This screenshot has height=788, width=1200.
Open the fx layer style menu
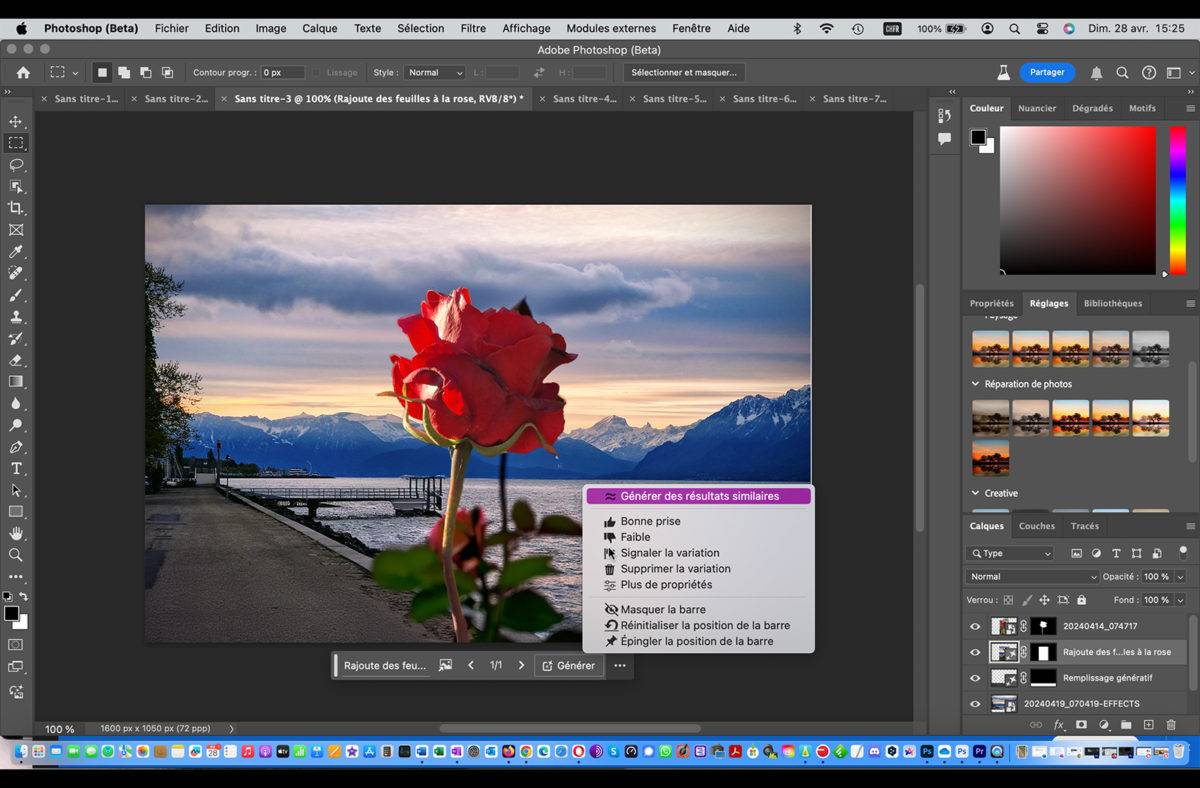pos(1058,725)
